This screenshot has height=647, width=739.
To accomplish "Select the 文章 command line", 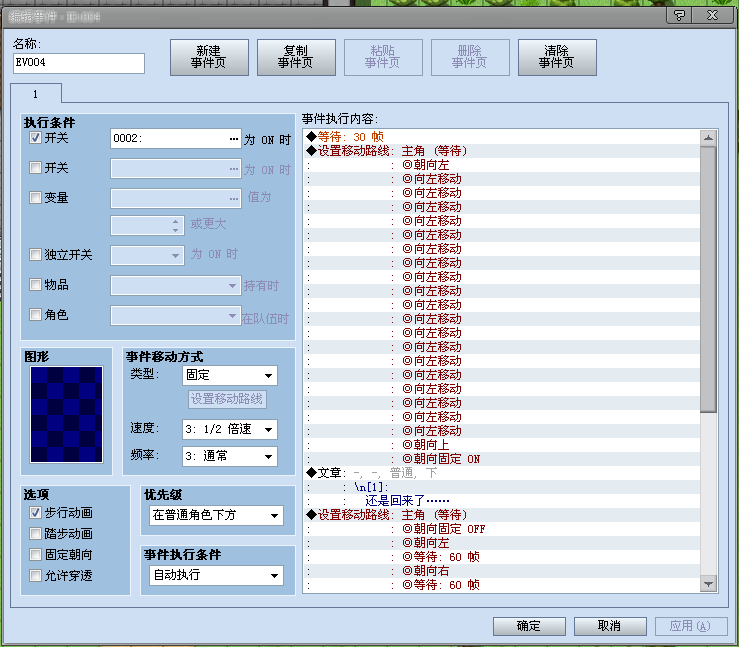I will tap(502, 473).
